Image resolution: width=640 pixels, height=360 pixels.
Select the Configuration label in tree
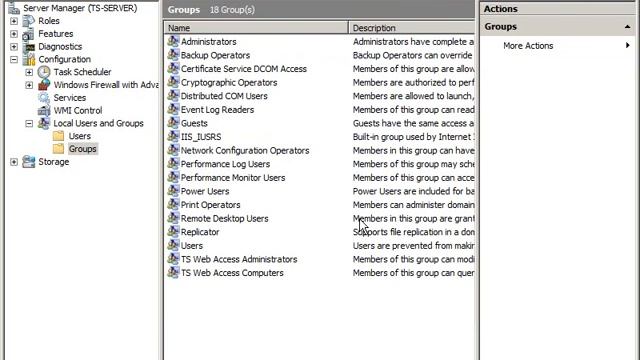coord(64,59)
